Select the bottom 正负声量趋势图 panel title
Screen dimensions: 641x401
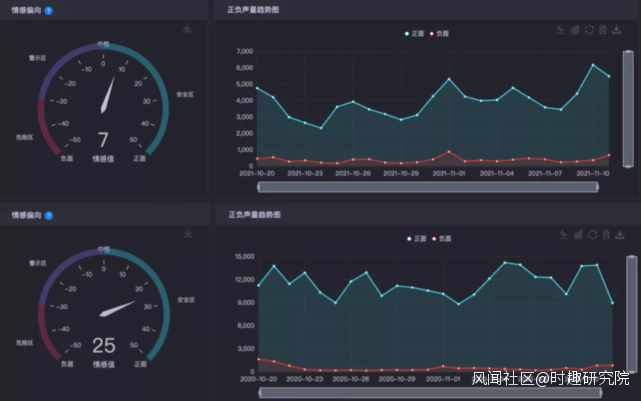pyautogui.click(x=254, y=215)
